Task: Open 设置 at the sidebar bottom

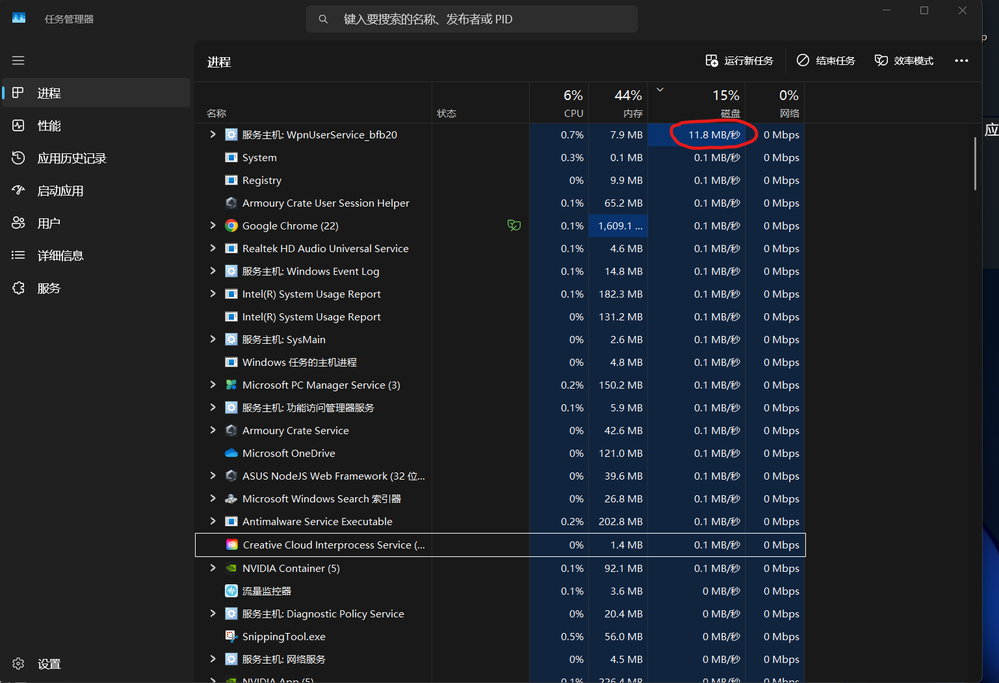Action: 97,664
